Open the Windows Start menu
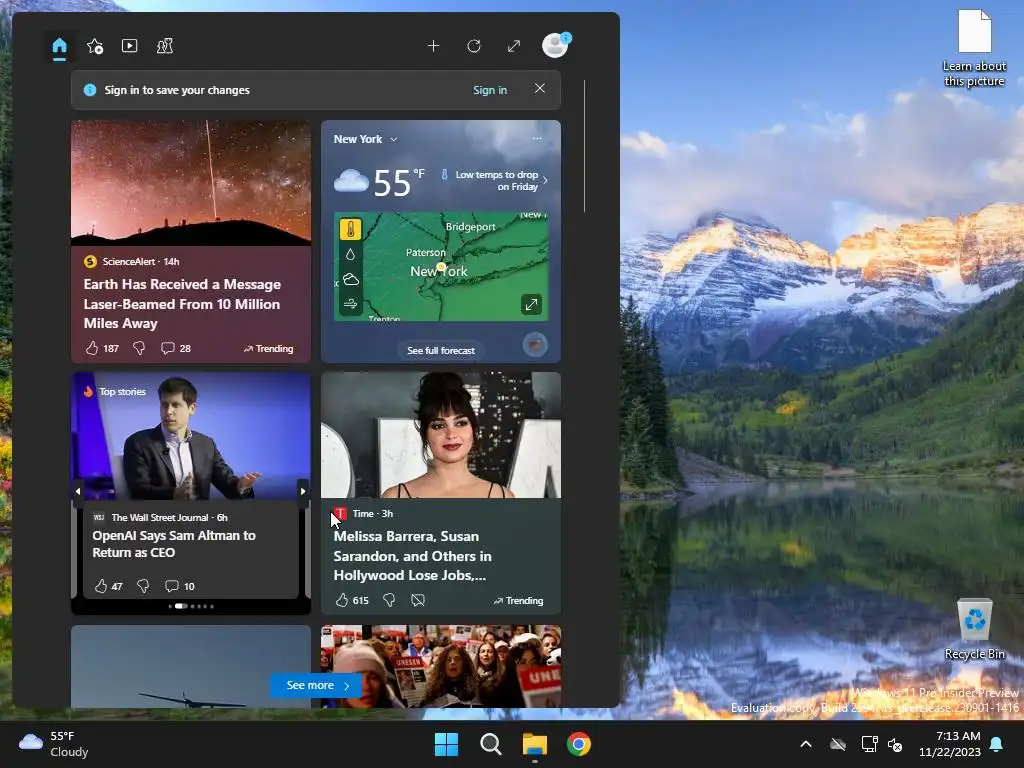Screen dimensions: 1024x768 click(x=447, y=744)
